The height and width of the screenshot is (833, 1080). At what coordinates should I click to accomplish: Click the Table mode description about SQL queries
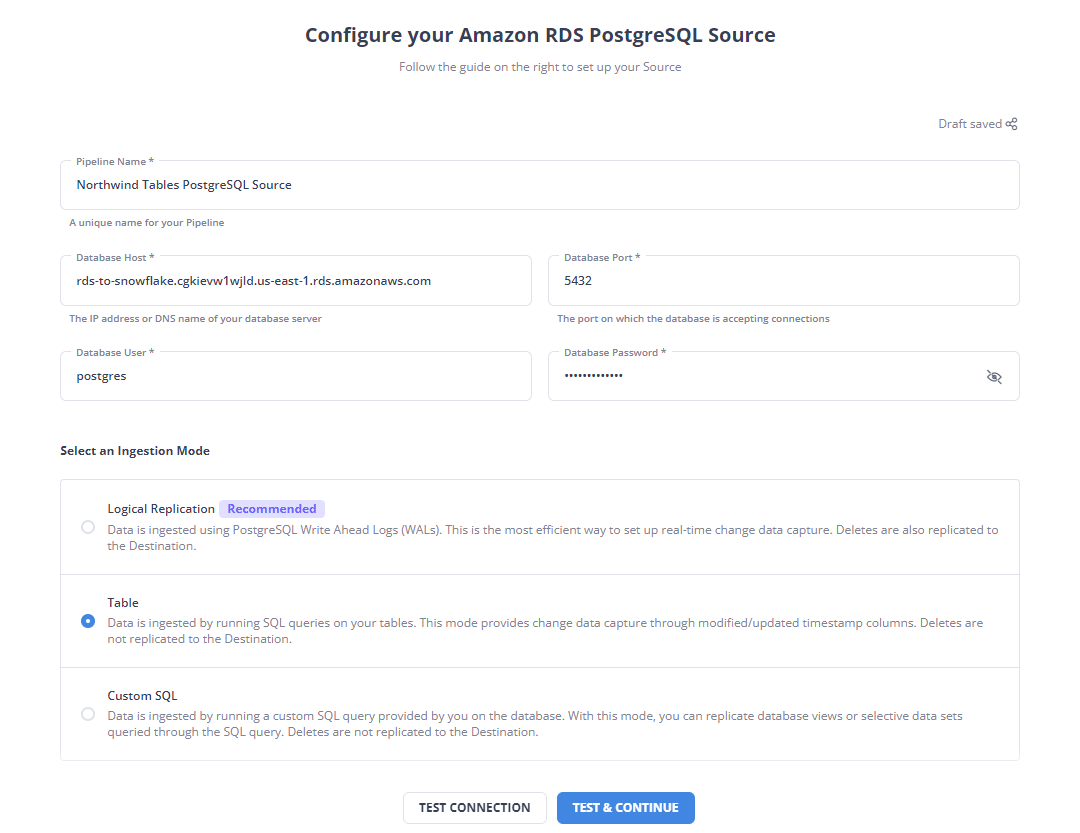coord(546,631)
